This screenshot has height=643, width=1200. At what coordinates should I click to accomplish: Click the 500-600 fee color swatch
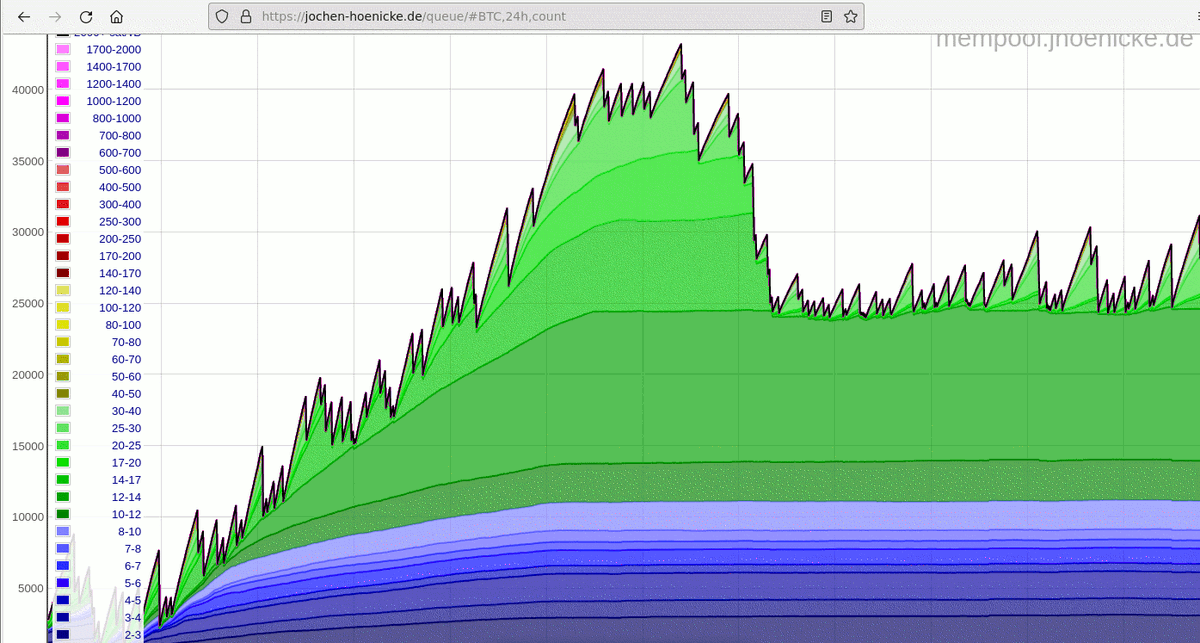coord(63,170)
